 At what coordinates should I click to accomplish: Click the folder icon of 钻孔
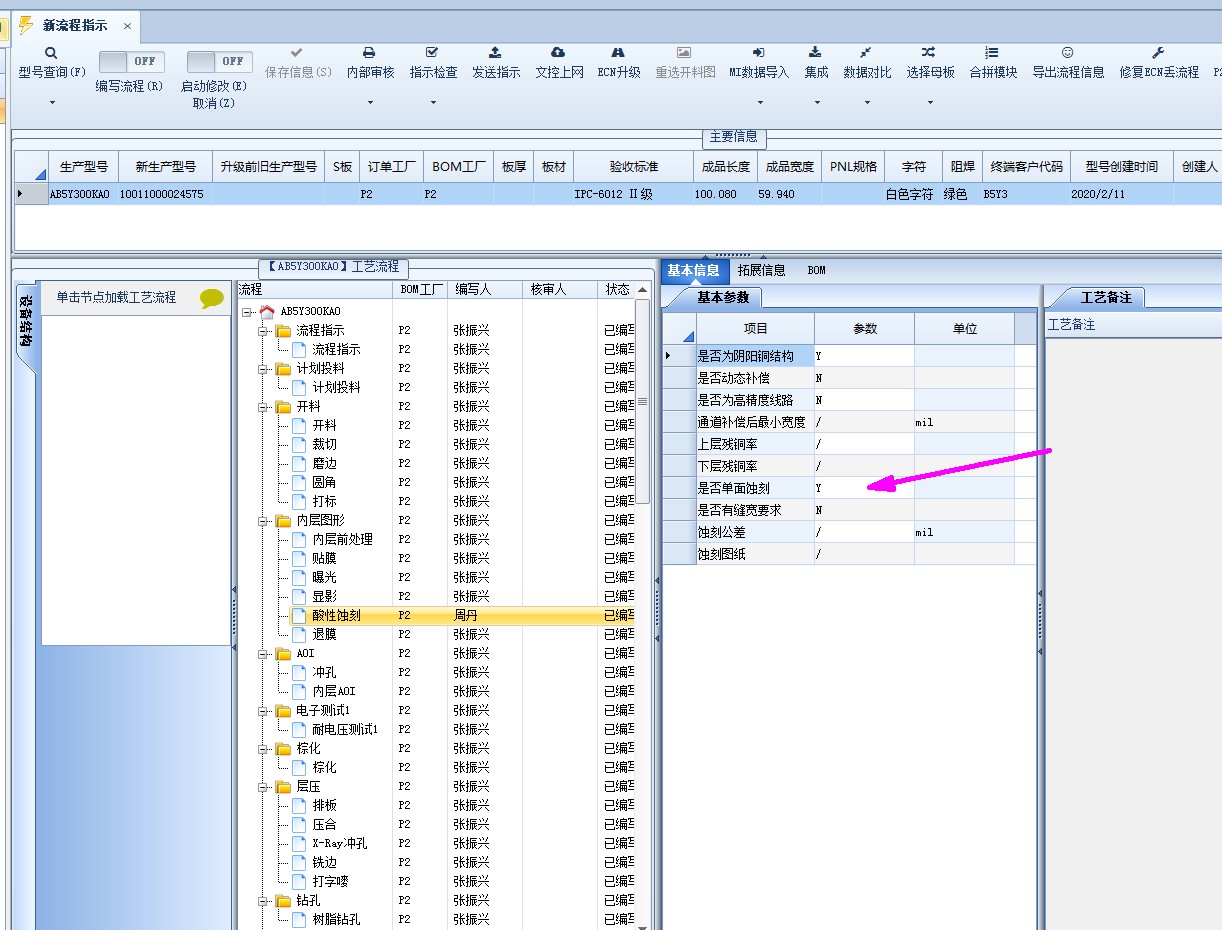283,901
